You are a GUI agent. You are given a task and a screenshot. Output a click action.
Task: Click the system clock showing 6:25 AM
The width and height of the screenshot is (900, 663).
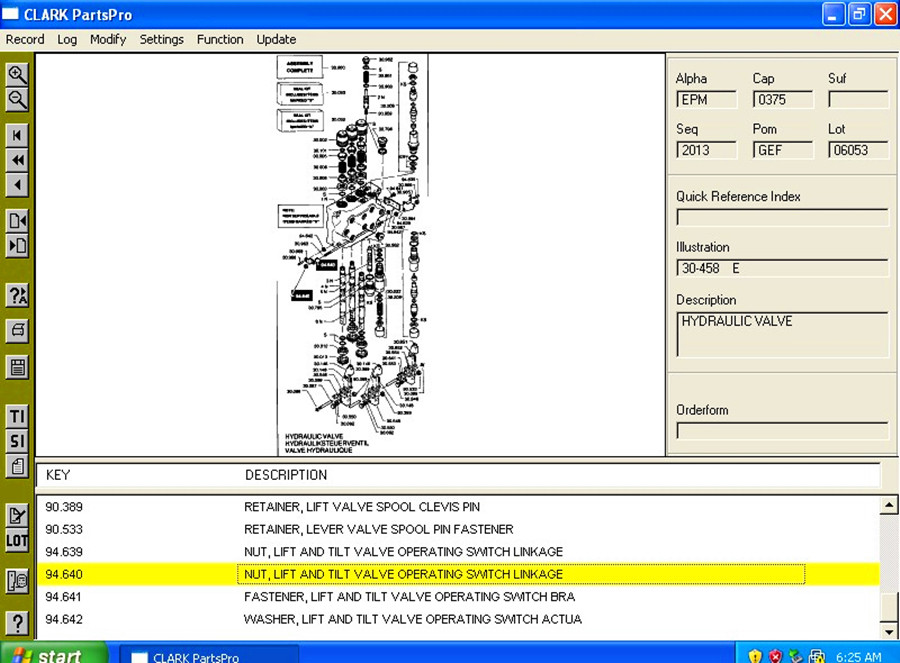click(x=859, y=657)
